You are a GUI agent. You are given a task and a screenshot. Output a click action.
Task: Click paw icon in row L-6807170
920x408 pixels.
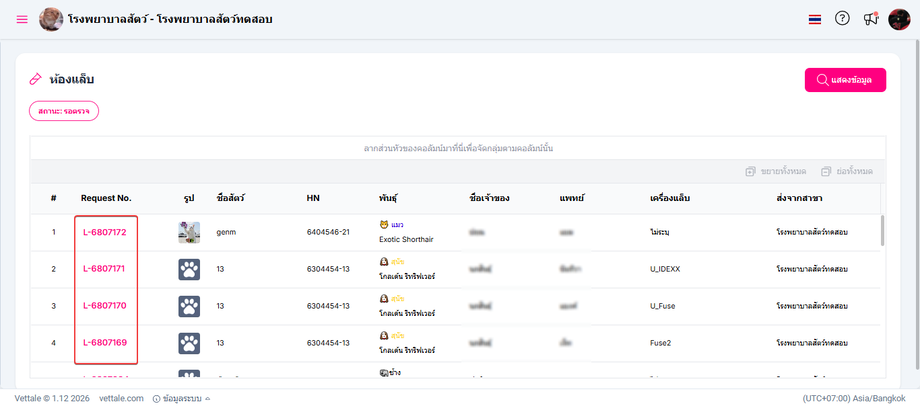pyautogui.click(x=189, y=306)
